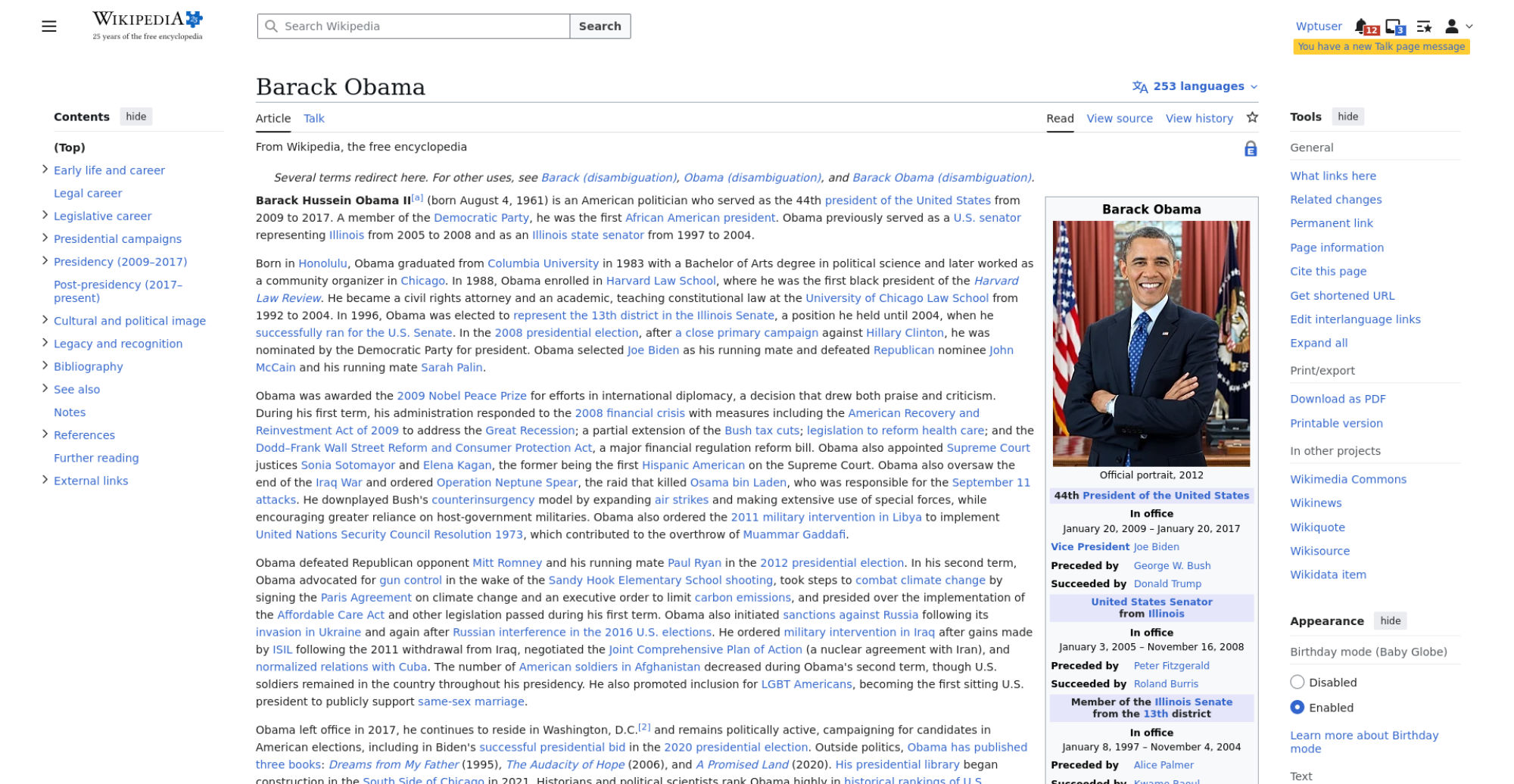Open the hamburger main menu
This screenshot has width=1514, height=784.
click(x=49, y=26)
